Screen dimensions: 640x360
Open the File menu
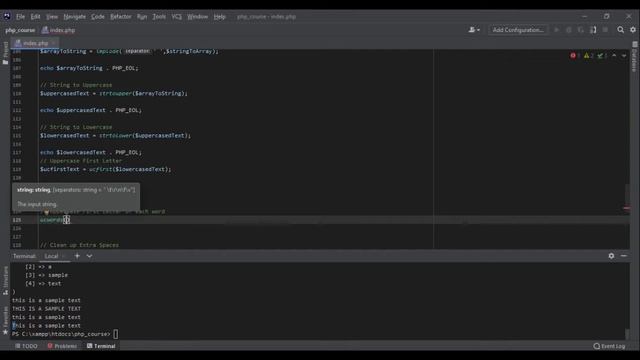click(x=20, y=17)
